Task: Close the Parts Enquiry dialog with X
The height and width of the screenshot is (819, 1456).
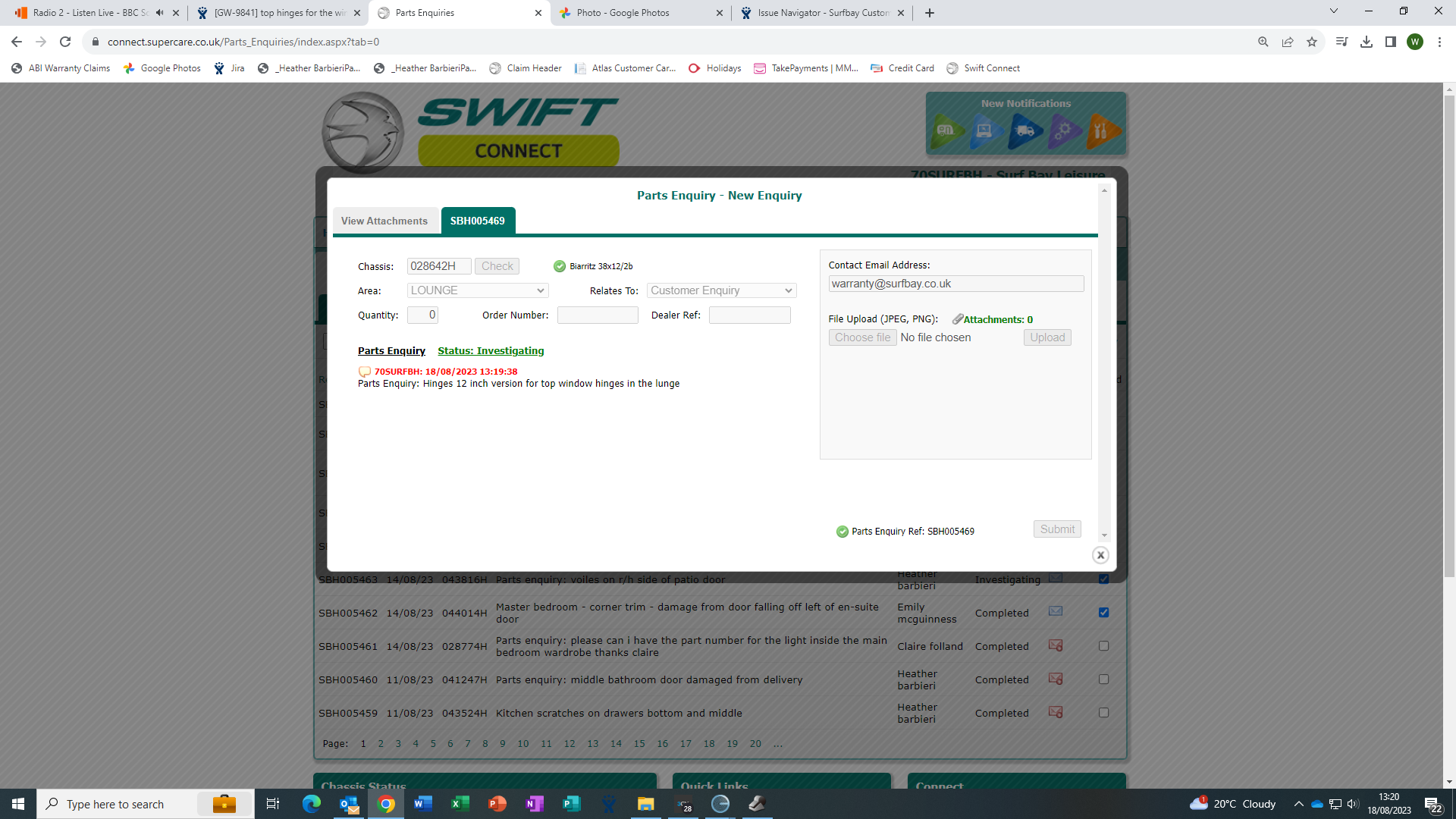Action: tap(1100, 555)
